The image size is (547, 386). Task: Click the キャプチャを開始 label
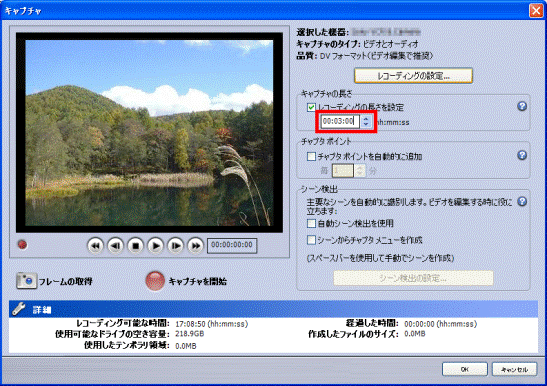[x=198, y=281]
